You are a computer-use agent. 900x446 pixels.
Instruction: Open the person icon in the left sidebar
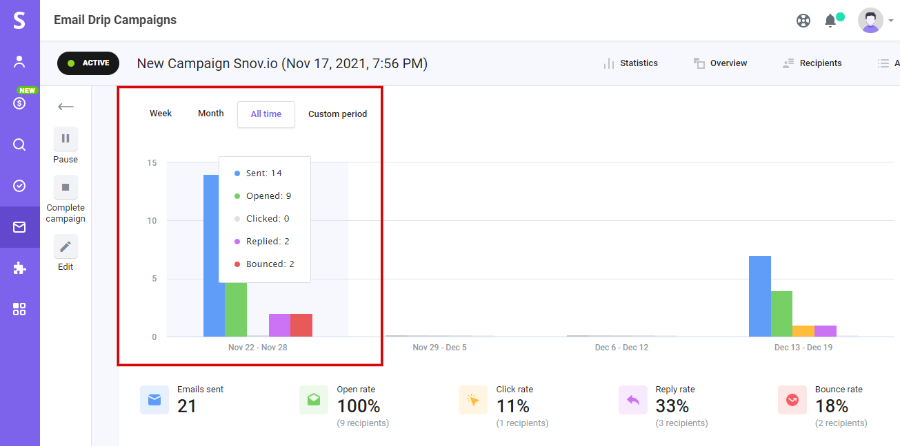point(19,62)
